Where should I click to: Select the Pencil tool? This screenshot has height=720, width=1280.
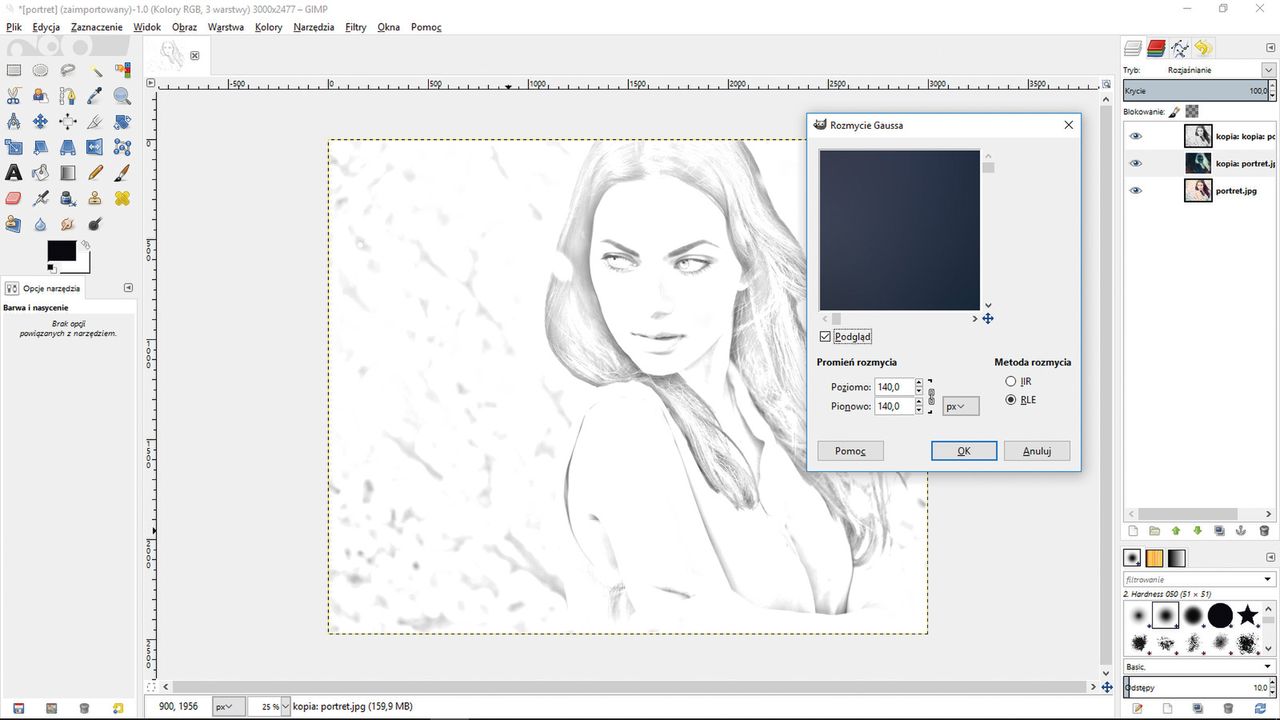[95, 173]
